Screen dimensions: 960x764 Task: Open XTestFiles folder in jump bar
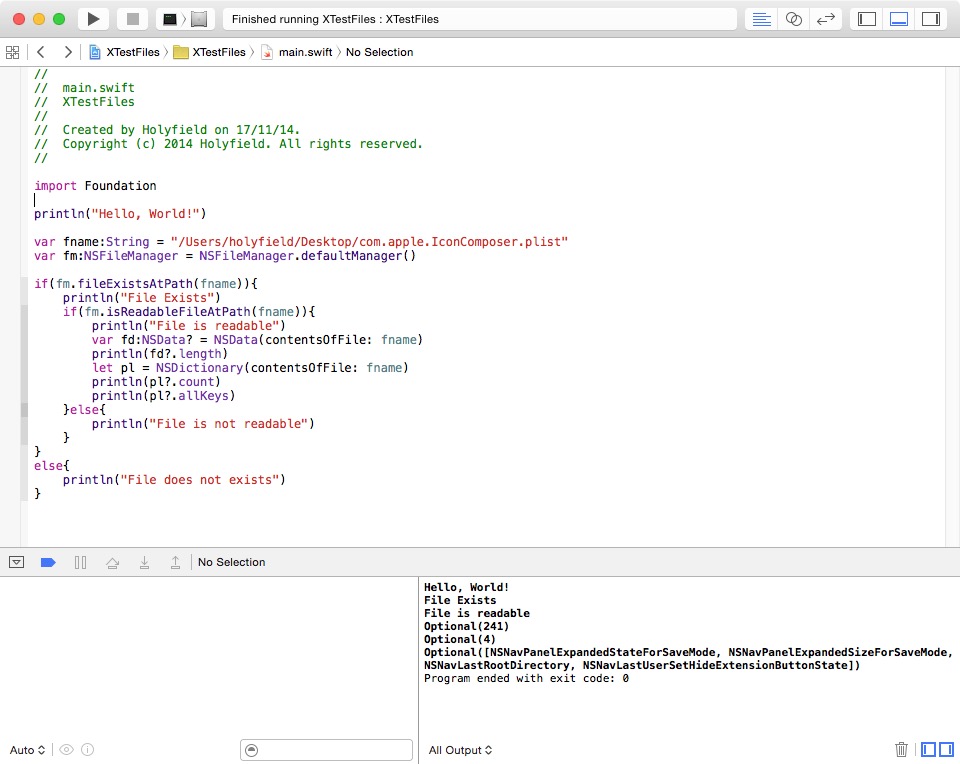click(209, 52)
